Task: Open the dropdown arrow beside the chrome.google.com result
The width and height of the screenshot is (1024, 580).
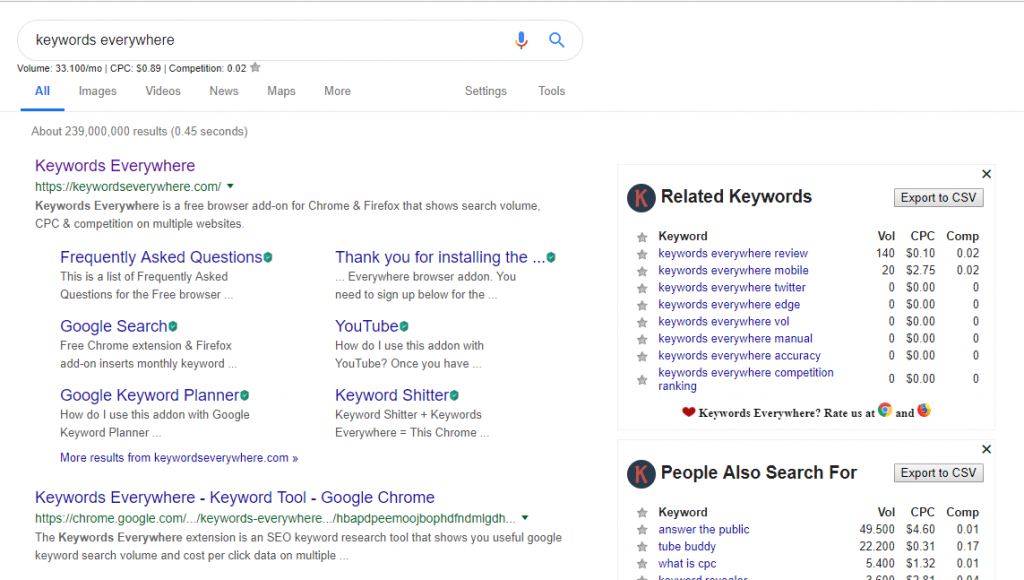Action: coord(524,518)
